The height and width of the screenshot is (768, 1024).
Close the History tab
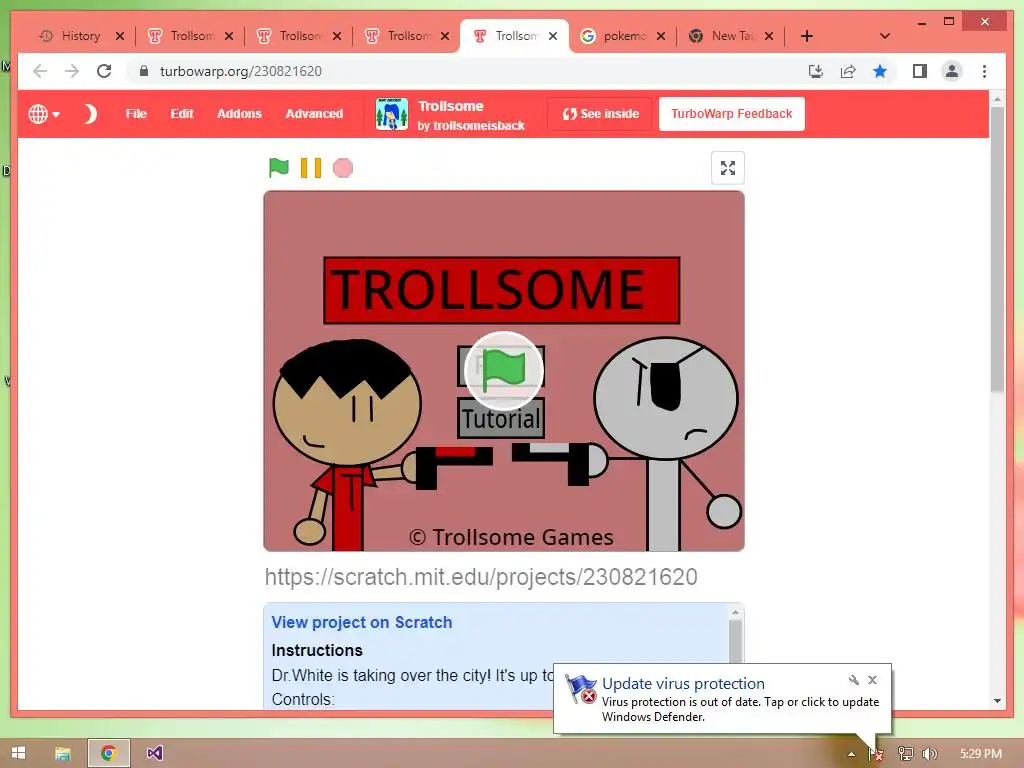click(x=120, y=36)
